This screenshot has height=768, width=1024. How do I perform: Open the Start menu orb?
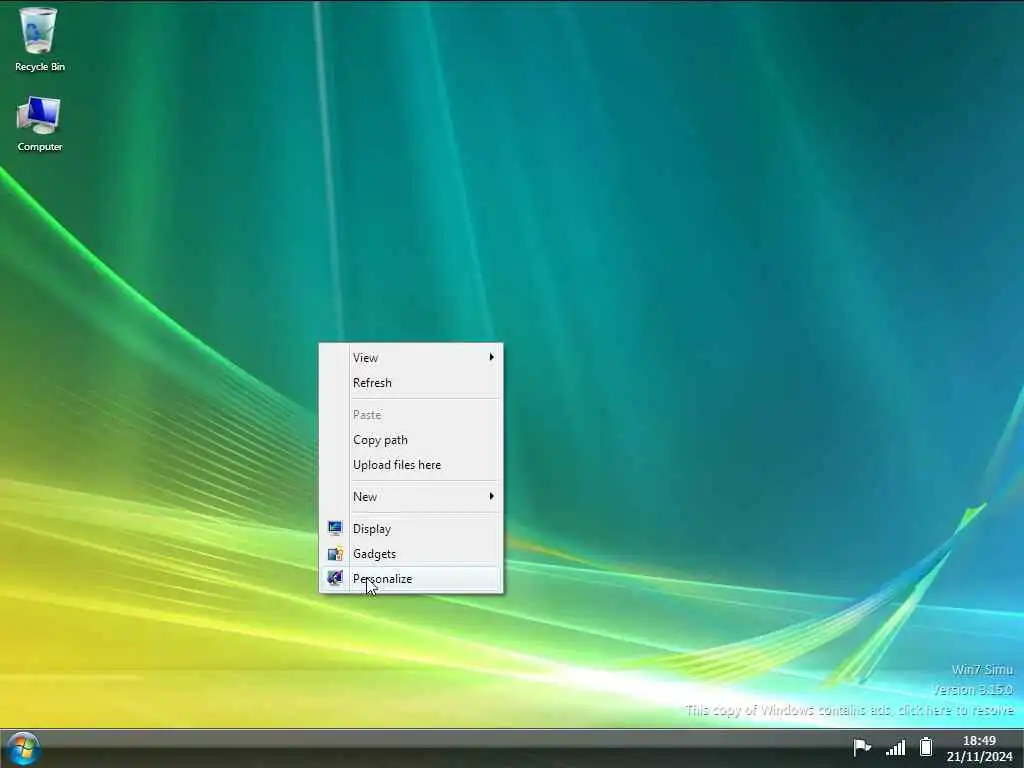tap(24, 749)
